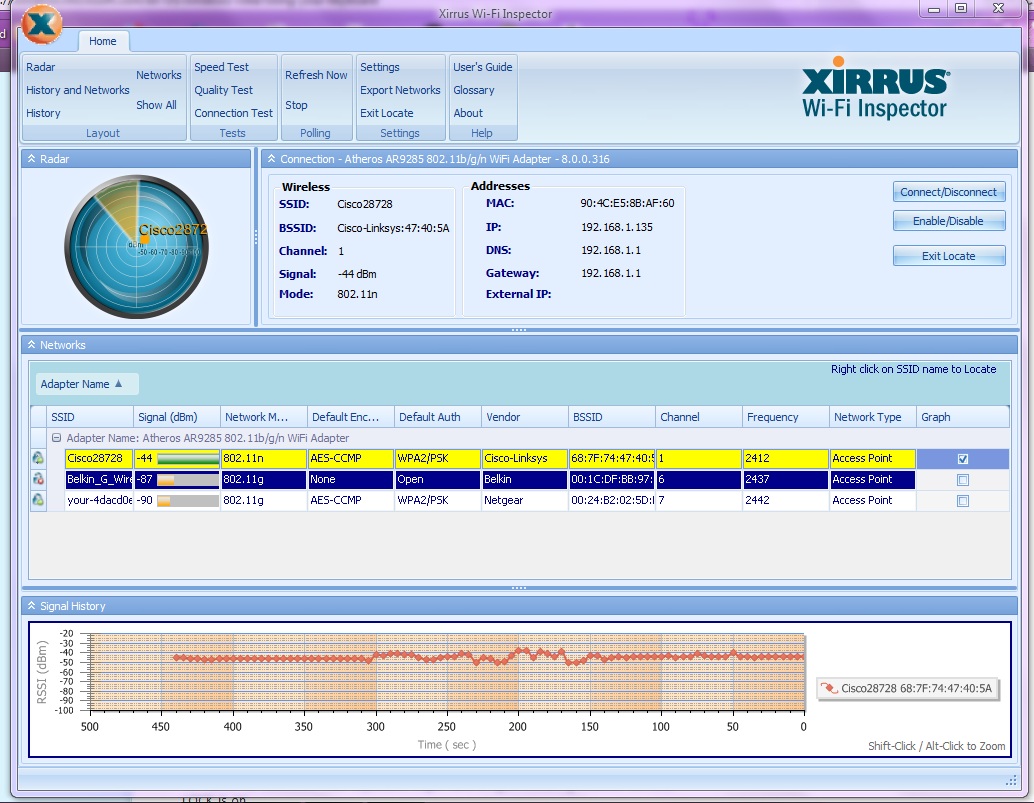The width and height of the screenshot is (1034, 803).
Task: Check Graph box for Belkin_G_Wire network
Action: pyautogui.click(x=963, y=480)
